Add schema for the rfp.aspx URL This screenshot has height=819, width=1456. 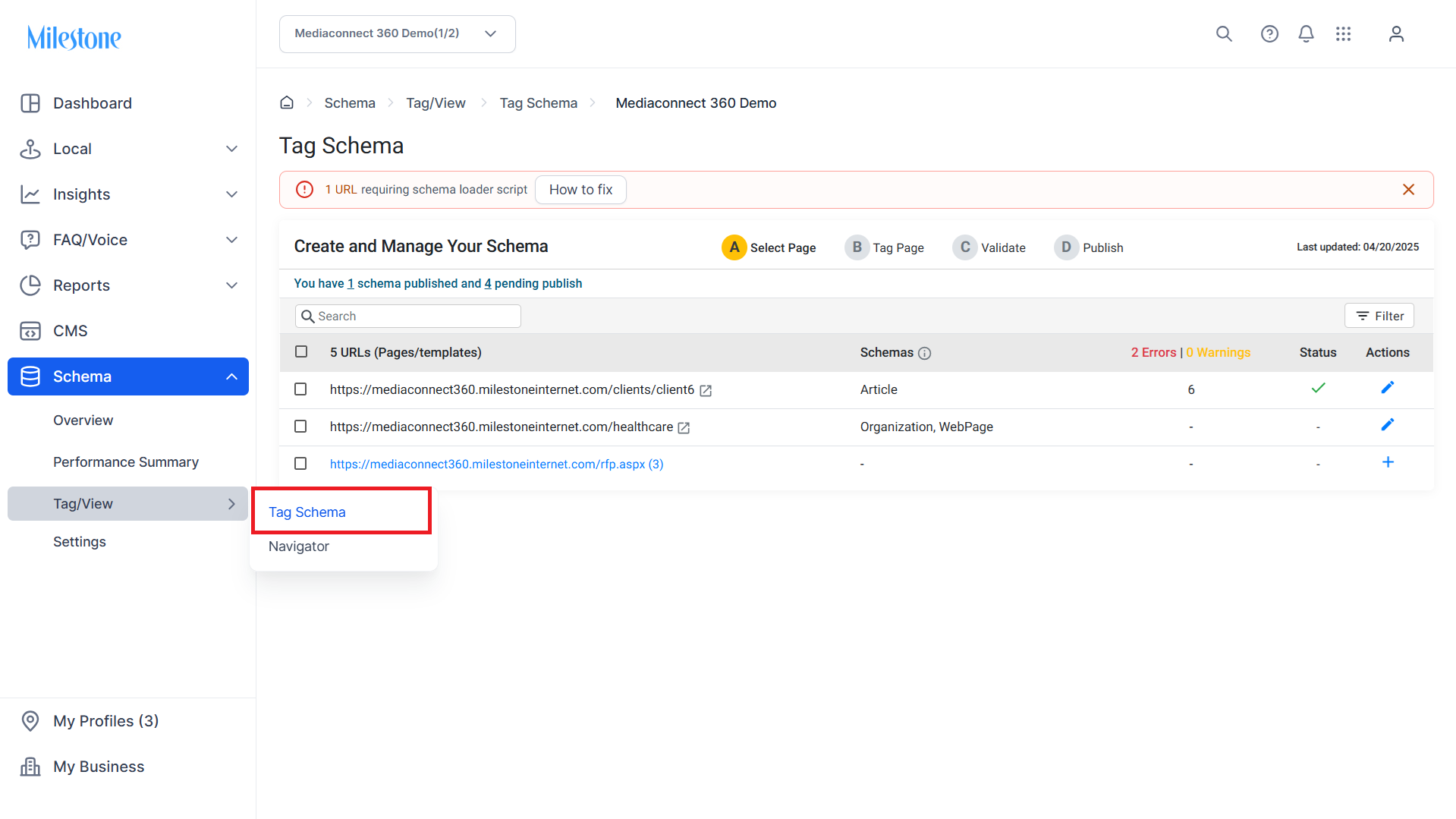click(1388, 462)
